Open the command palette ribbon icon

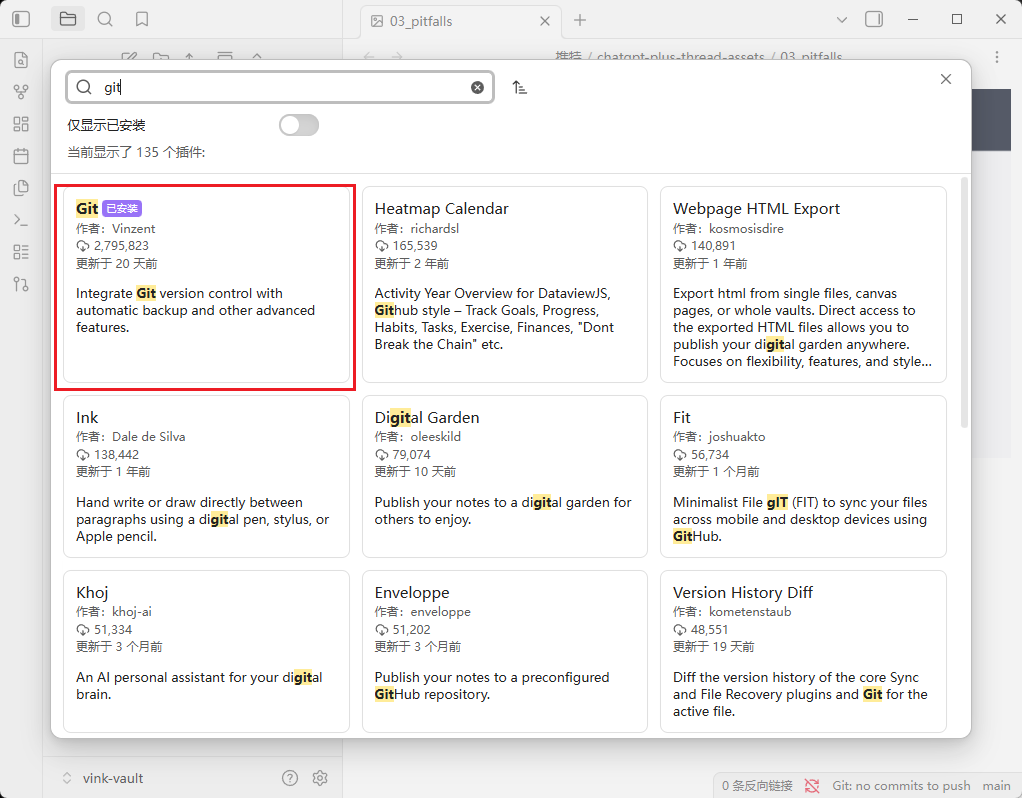(x=21, y=220)
